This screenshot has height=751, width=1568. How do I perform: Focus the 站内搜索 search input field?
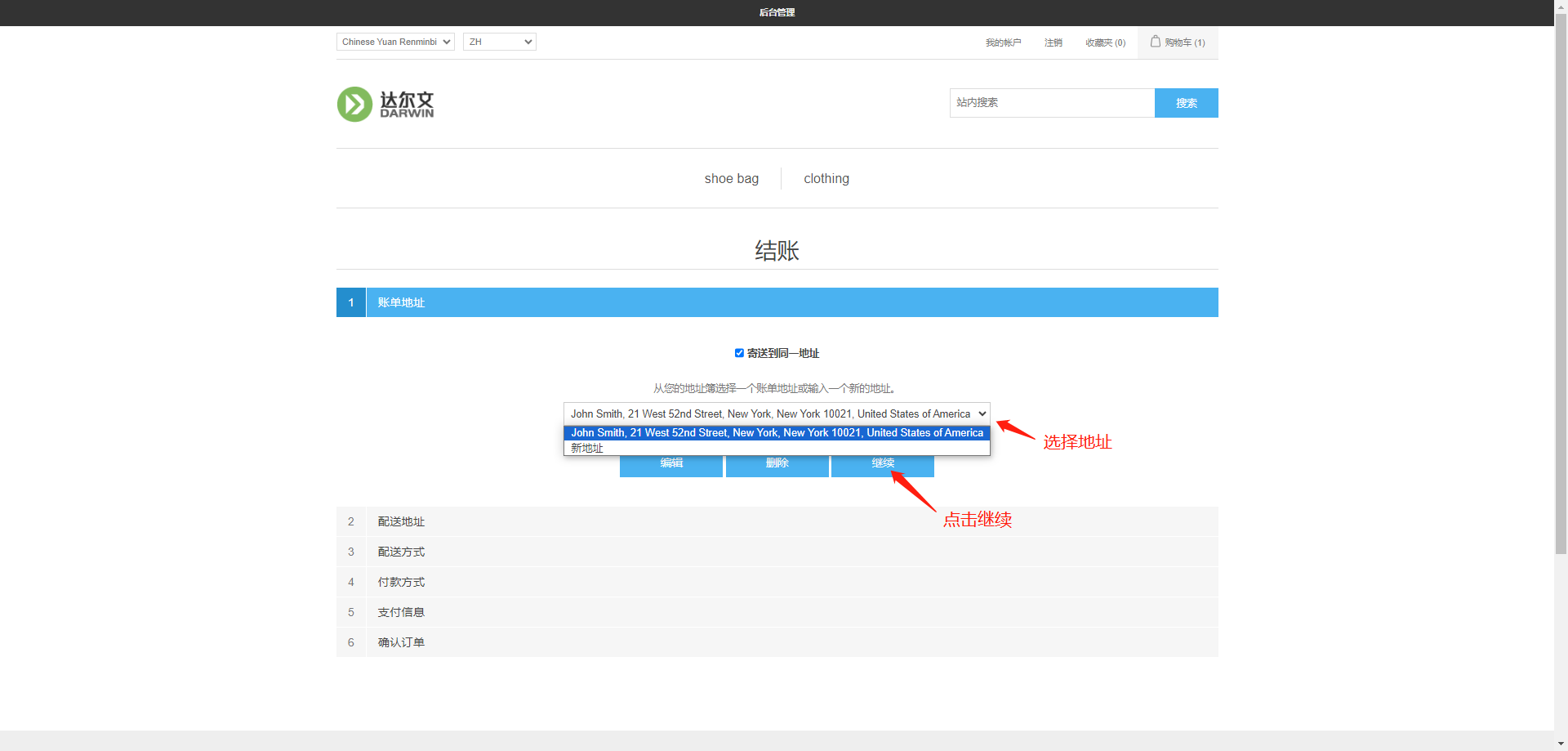[x=1052, y=103]
